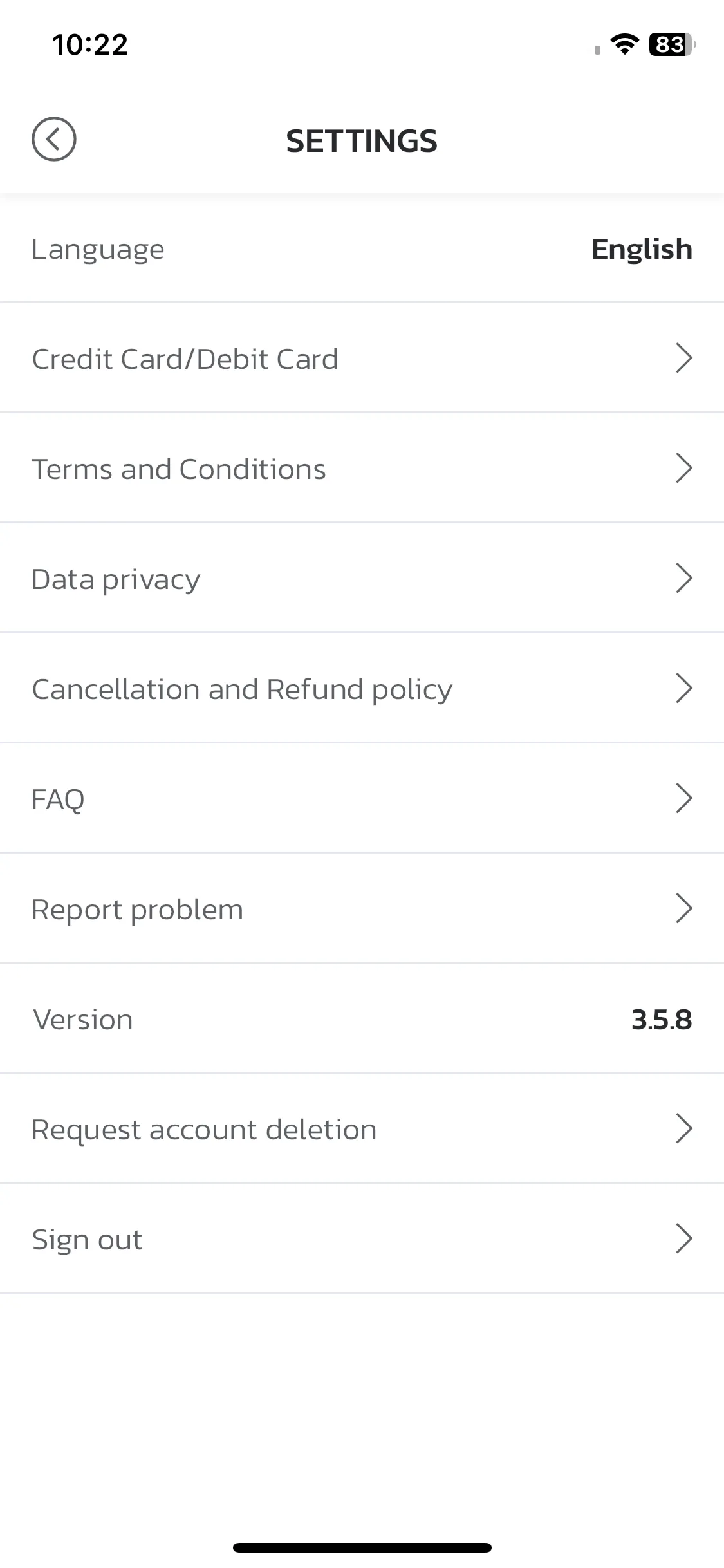Open Terms and Conditions

point(362,468)
